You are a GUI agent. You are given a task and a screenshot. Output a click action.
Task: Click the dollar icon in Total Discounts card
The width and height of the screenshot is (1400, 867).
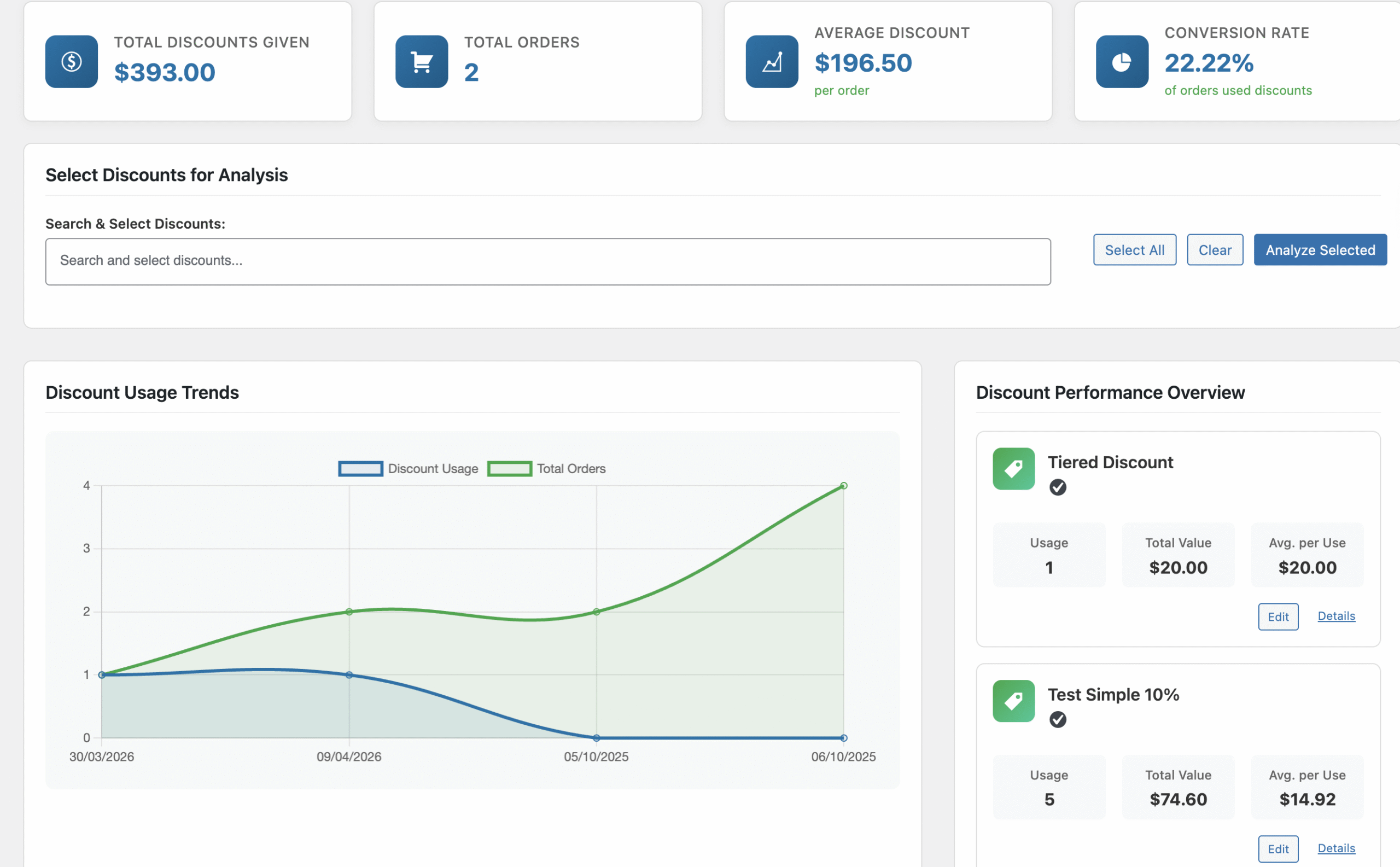click(x=71, y=61)
